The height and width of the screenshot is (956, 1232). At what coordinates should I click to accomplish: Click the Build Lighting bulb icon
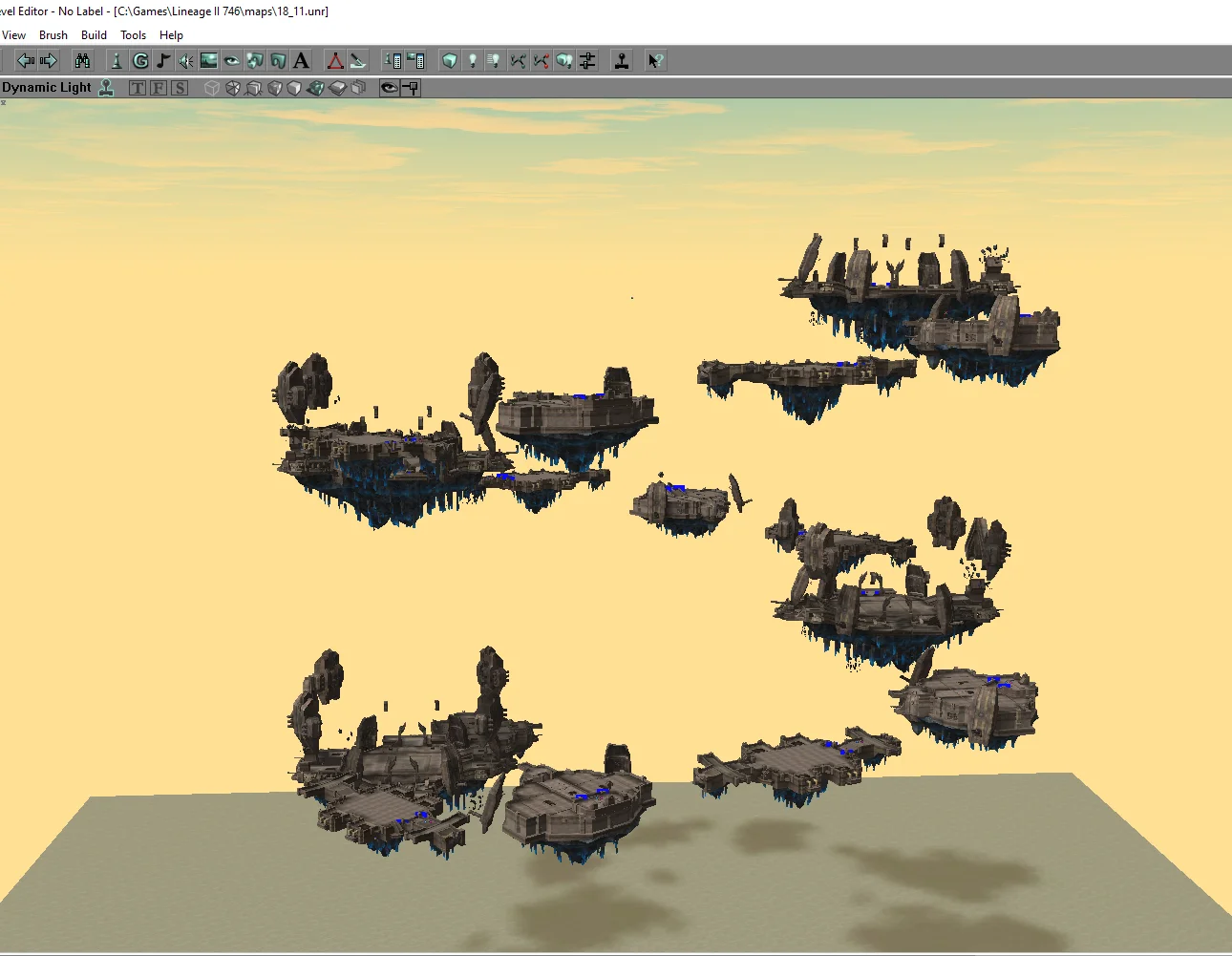473,61
